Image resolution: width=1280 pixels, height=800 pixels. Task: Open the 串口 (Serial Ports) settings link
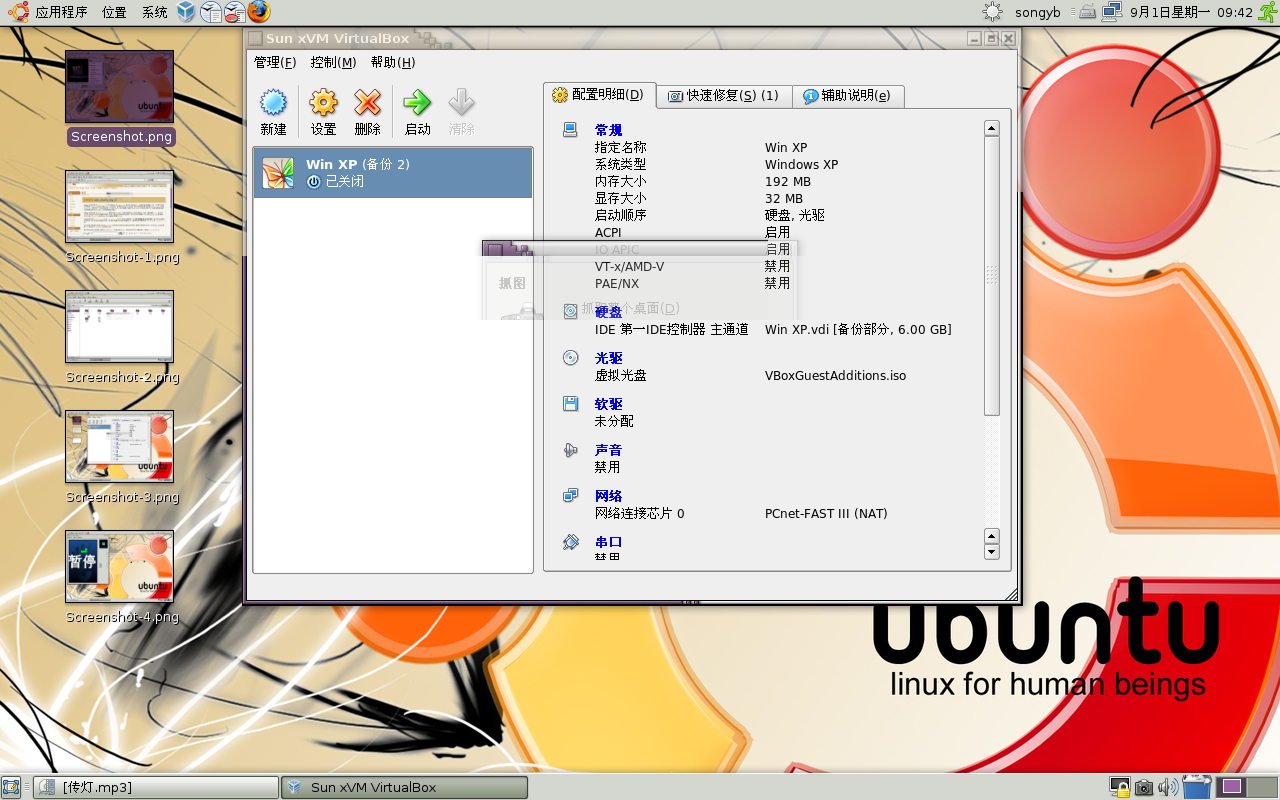608,542
